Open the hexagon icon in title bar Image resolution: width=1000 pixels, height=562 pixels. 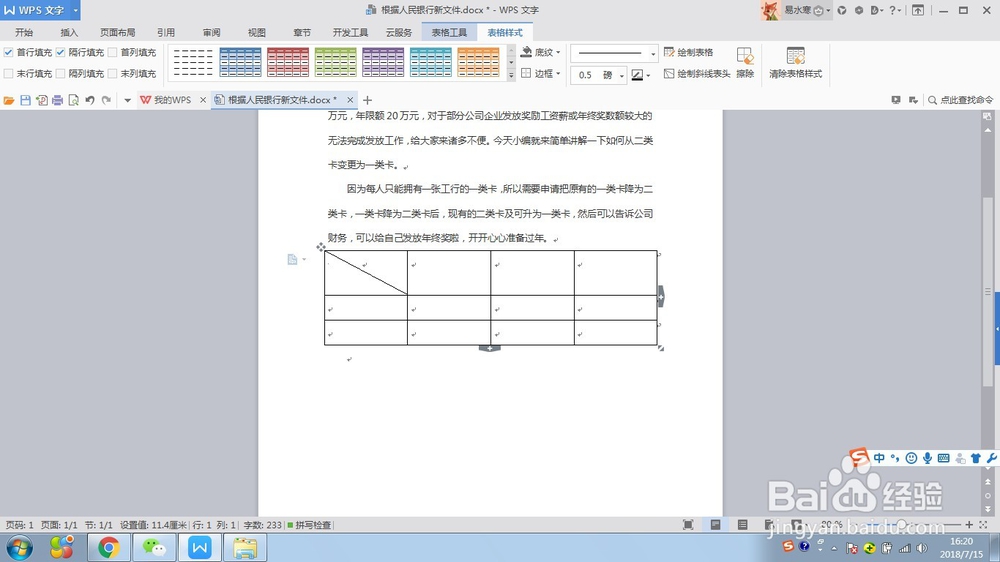pos(859,10)
